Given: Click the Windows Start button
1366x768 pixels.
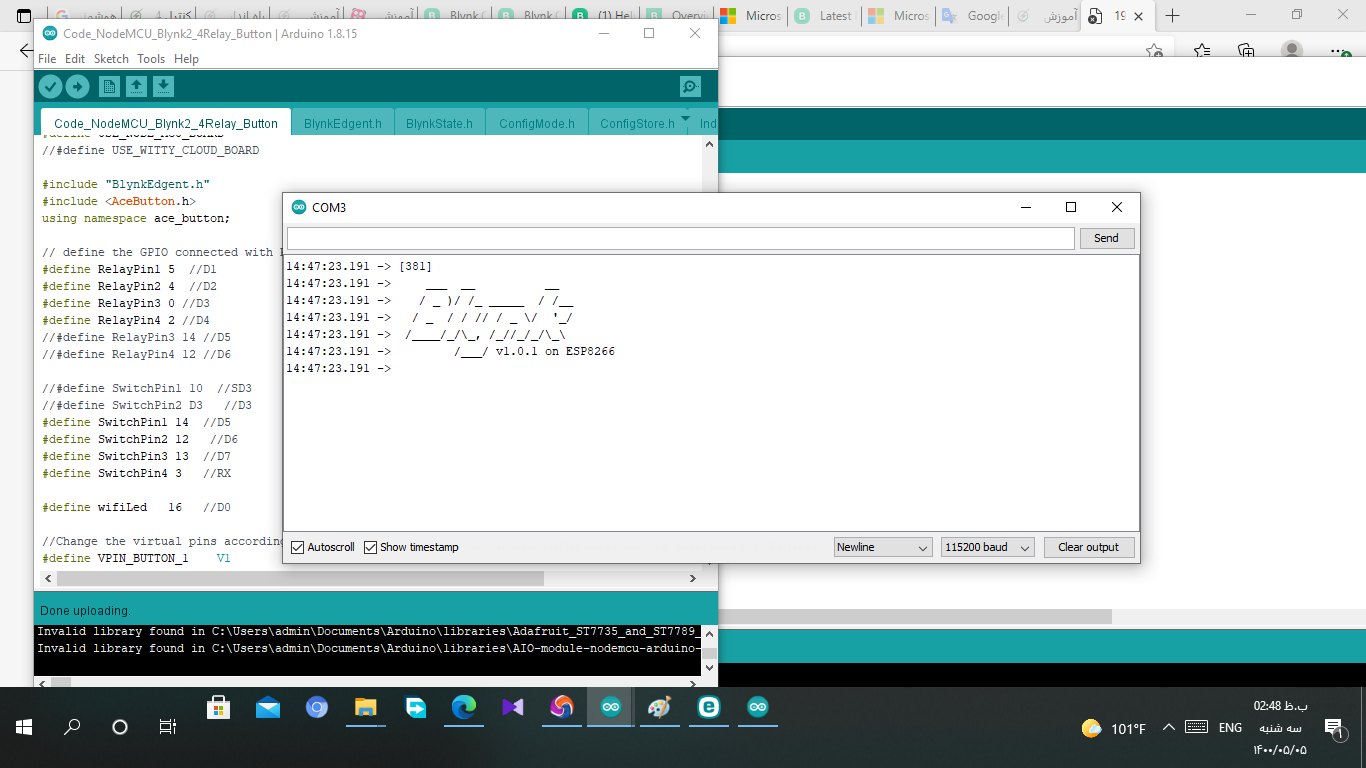Looking at the screenshot, I should [24, 727].
